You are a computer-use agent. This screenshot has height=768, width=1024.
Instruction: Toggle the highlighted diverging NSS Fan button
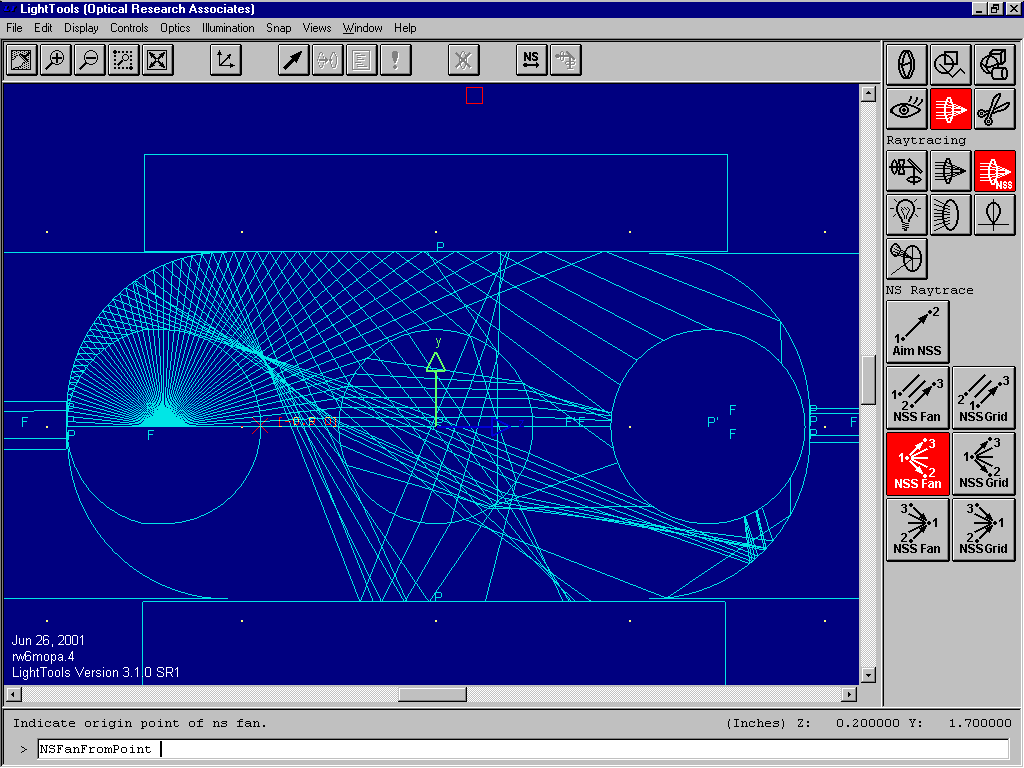[918, 463]
